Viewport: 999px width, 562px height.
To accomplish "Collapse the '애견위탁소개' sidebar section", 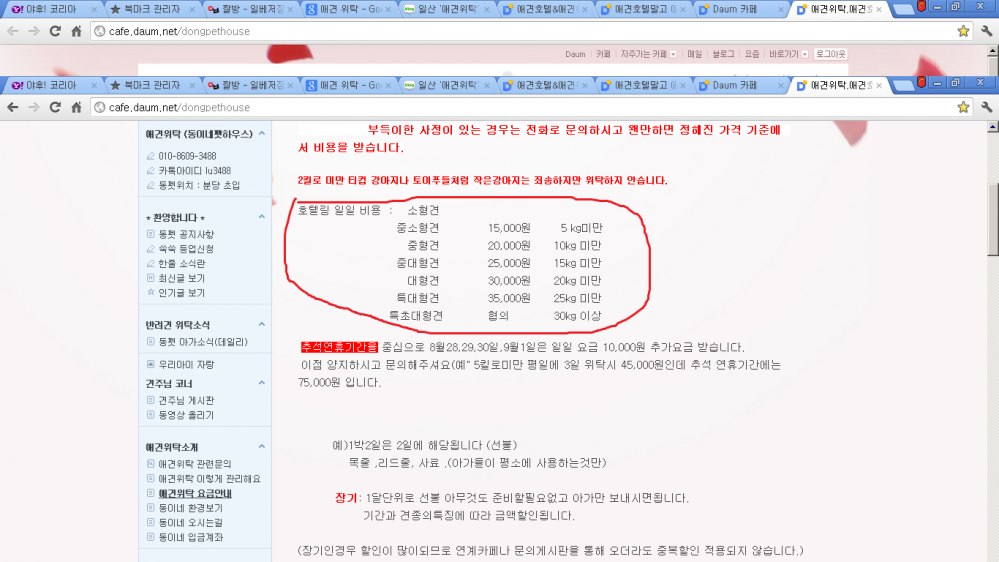I will 262,447.
